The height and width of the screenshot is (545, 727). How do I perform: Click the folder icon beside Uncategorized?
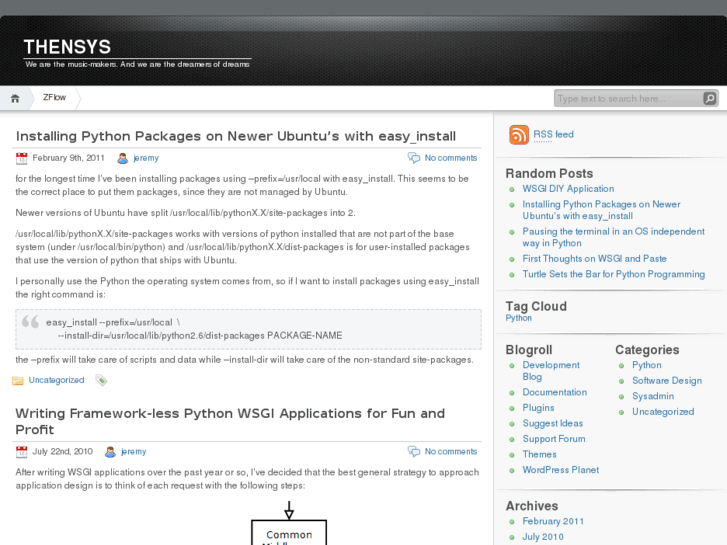click(x=18, y=380)
